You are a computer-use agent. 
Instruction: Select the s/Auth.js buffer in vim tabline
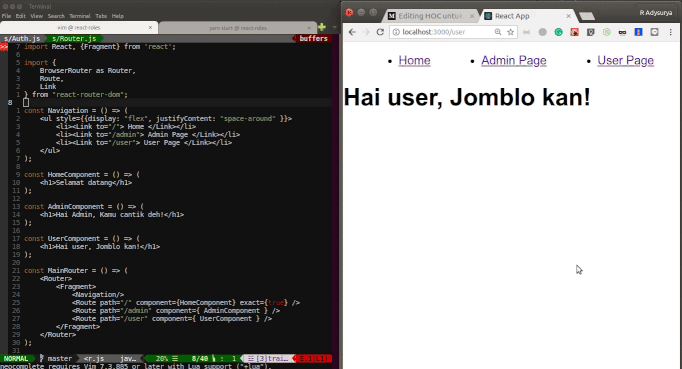(22, 38)
